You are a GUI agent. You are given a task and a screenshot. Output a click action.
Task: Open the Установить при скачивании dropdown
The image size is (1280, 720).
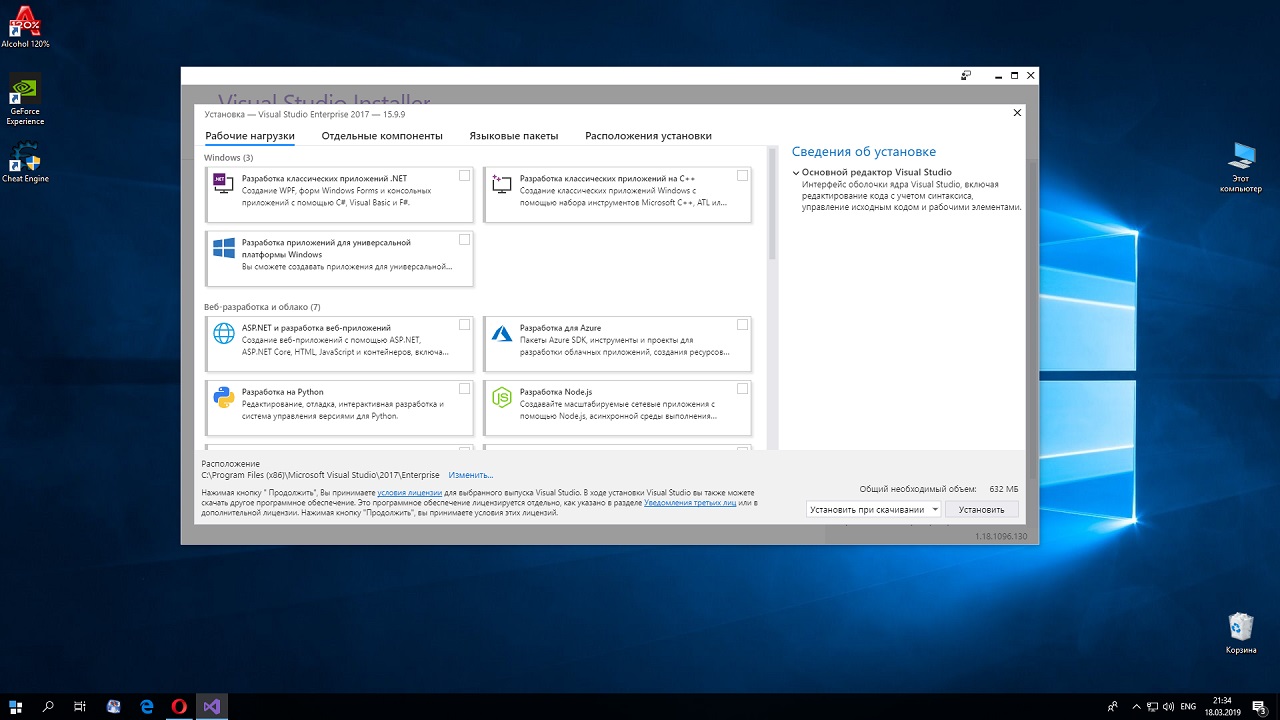873,509
